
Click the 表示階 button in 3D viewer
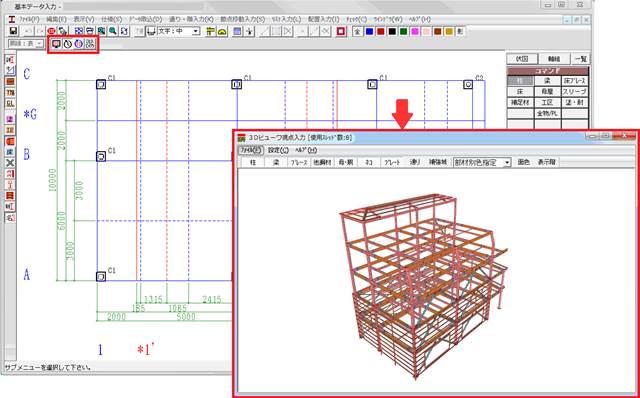pos(547,162)
